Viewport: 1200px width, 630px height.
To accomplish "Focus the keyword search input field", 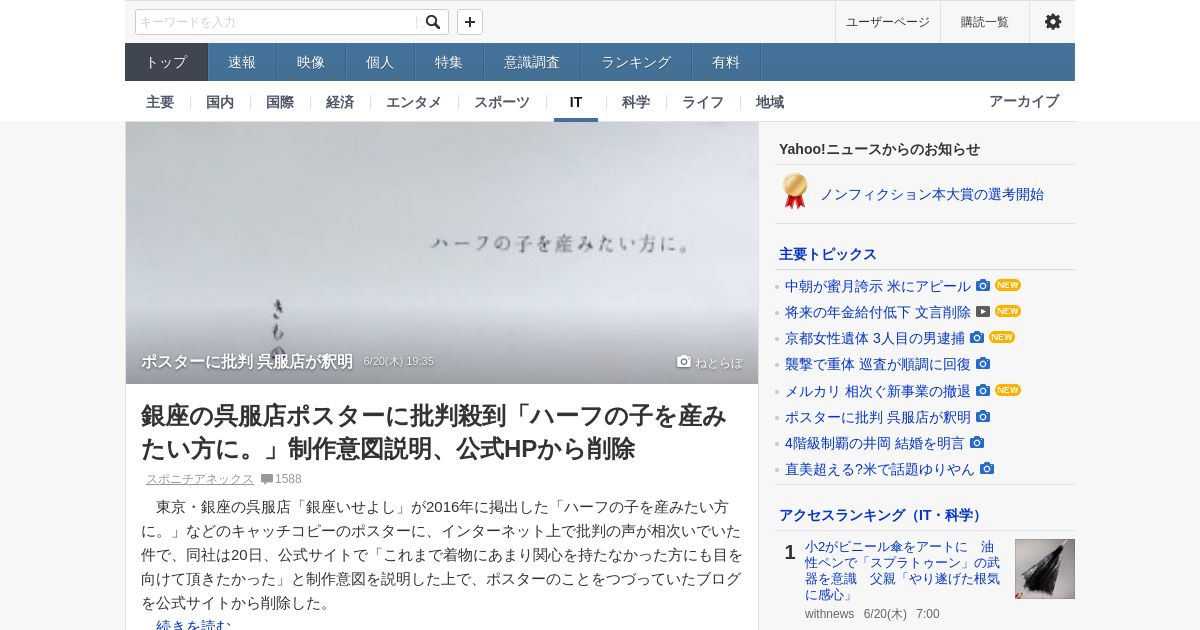I will [x=277, y=22].
